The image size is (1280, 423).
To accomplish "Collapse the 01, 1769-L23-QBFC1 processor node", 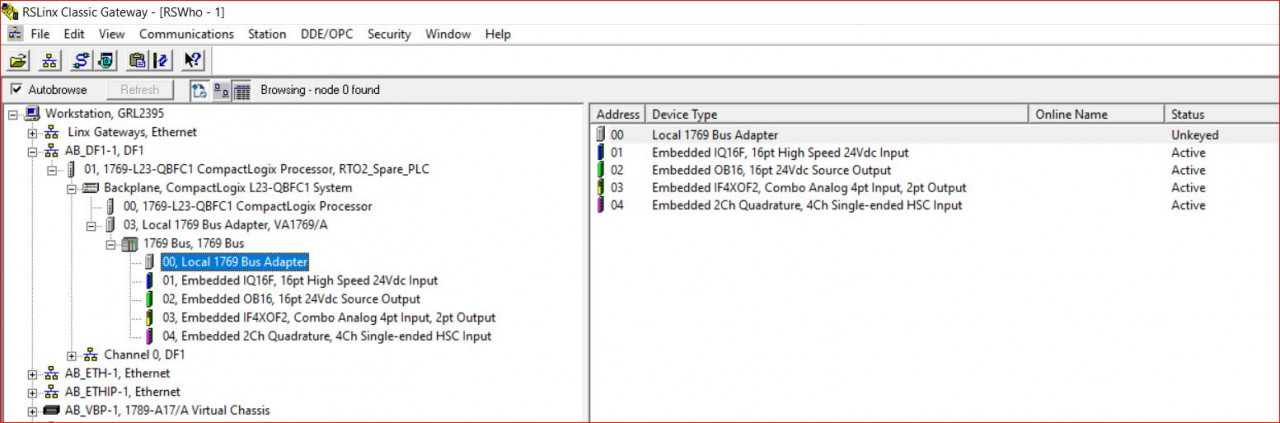I will (52, 170).
